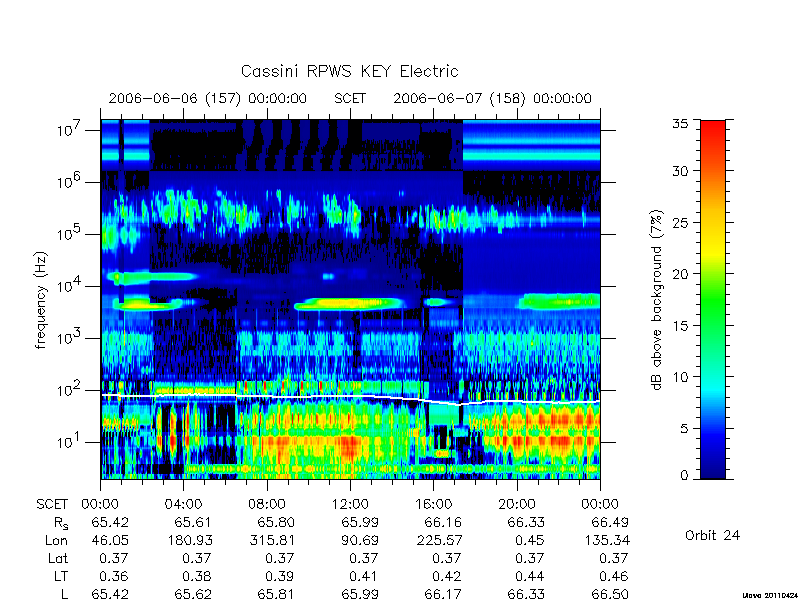
Task: Click Rs value 66.16
Action: point(443,522)
